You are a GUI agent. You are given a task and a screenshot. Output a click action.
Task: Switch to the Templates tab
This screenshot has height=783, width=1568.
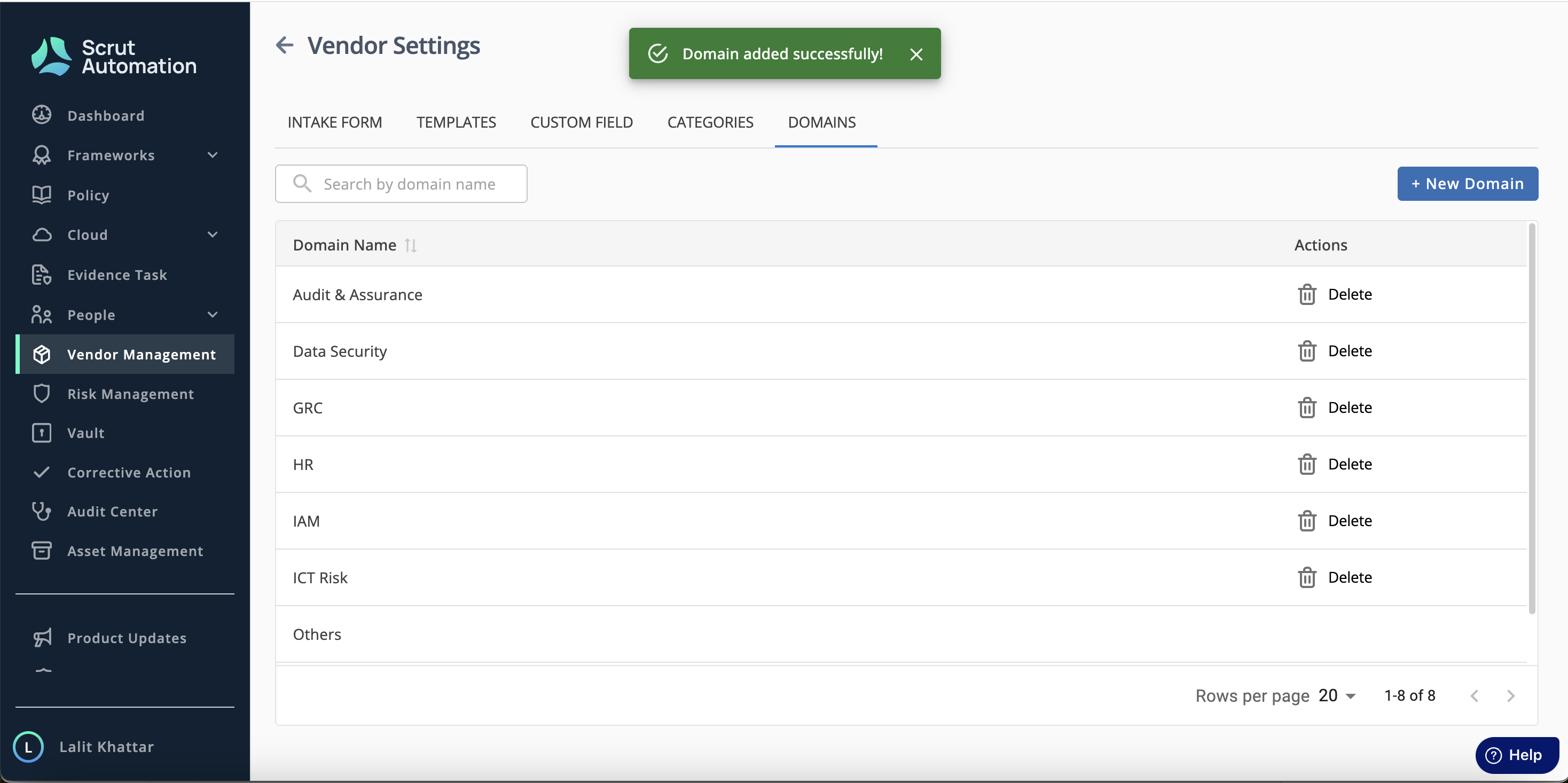click(x=456, y=122)
